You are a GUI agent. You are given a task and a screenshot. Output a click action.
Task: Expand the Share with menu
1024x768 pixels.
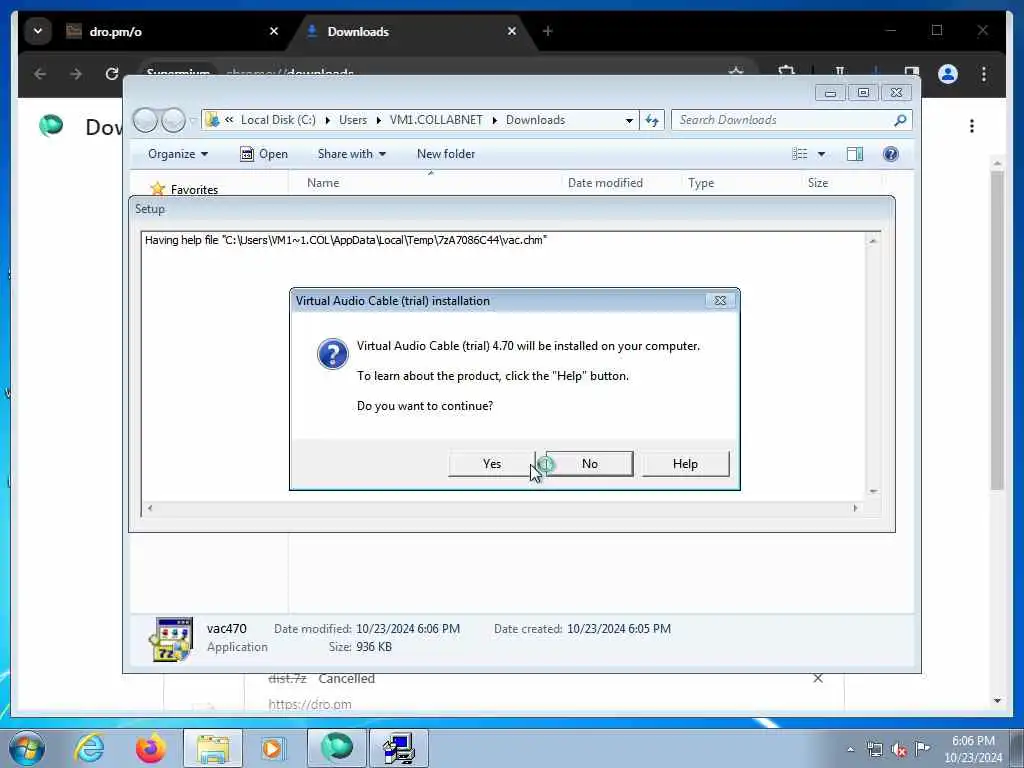[x=351, y=154]
